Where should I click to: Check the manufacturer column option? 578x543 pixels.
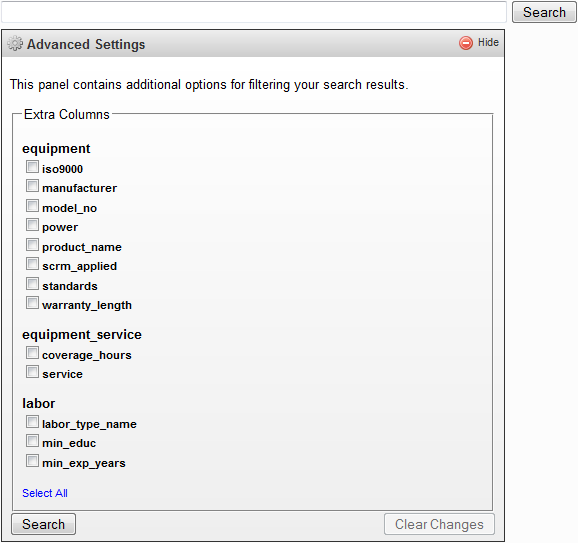click(32, 186)
